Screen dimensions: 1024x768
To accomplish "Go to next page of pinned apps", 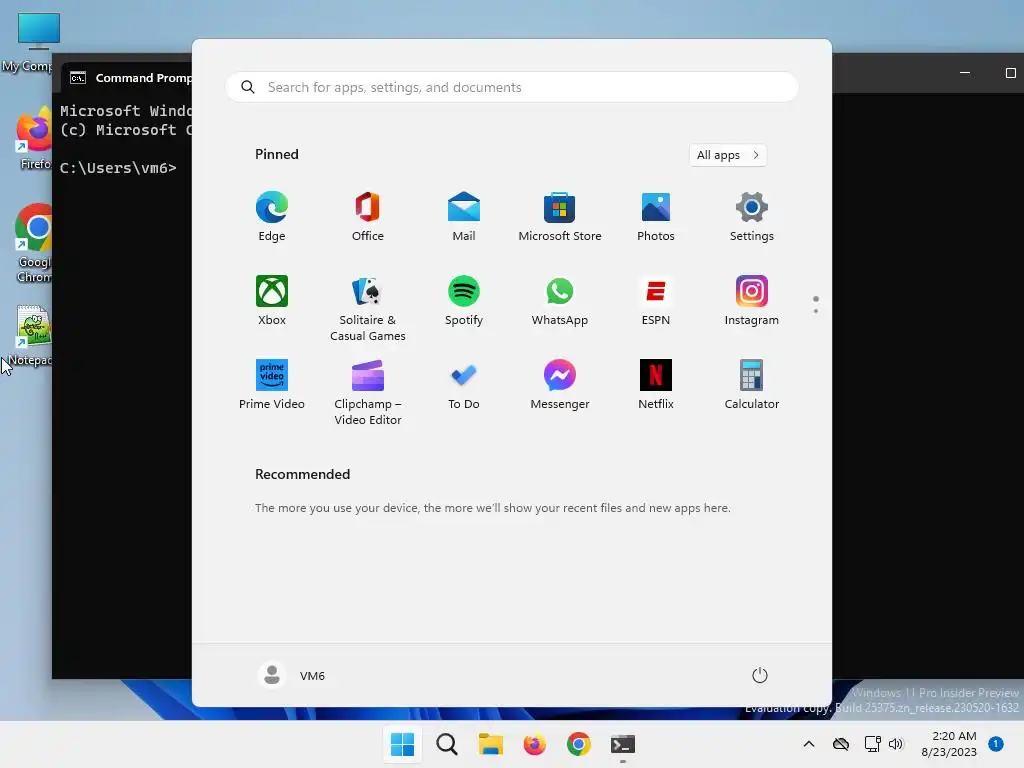I will (x=816, y=311).
